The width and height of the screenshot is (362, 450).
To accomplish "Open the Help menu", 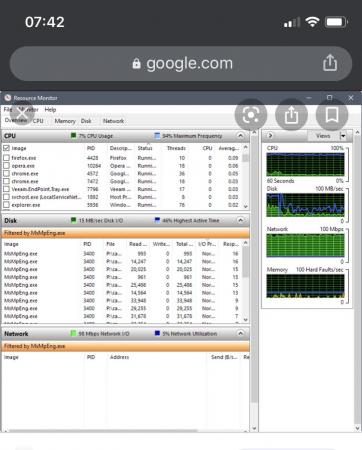I will coord(50,110).
